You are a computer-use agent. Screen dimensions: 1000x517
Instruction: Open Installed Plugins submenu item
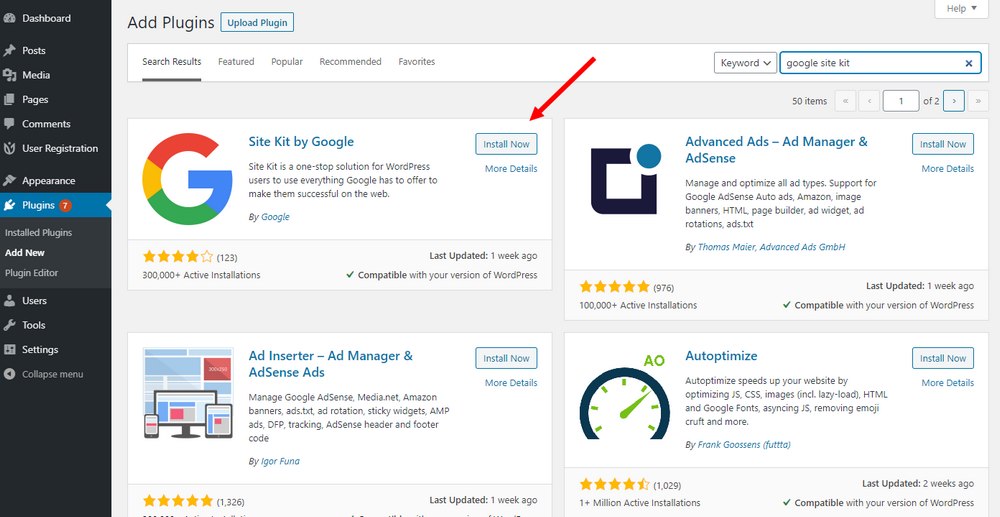[x=38, y=233]
